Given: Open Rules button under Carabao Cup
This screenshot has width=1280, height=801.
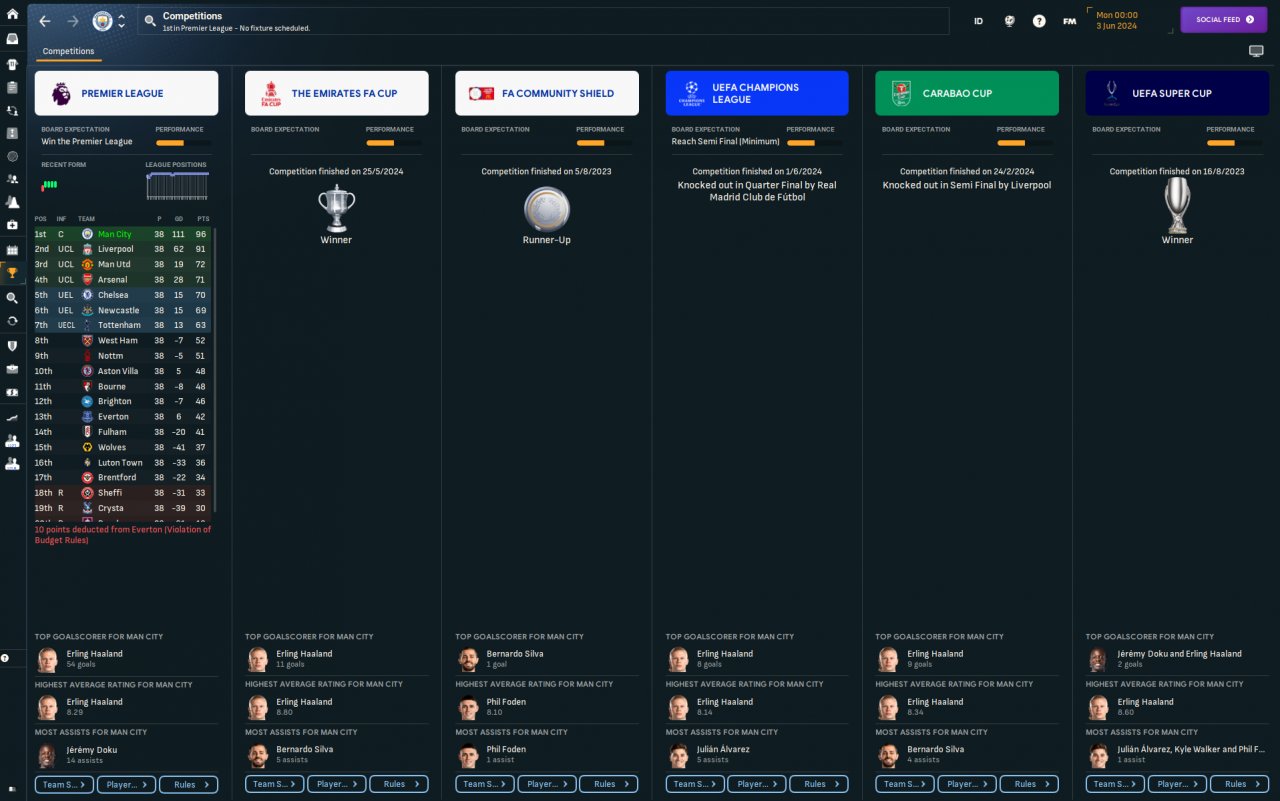Looking at the screenshot, I should click(x=1029, y=784).
